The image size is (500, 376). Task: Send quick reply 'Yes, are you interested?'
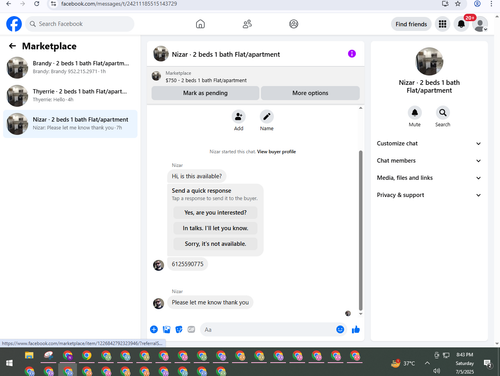coord(215,212)
